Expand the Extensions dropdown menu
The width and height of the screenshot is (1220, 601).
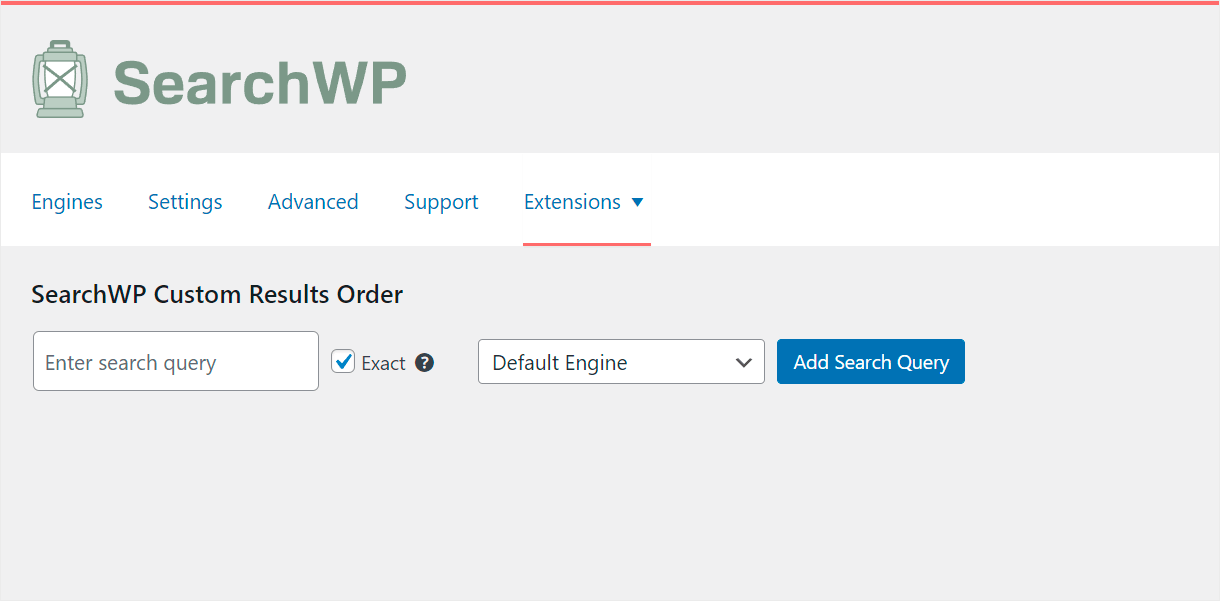point(584,202)
